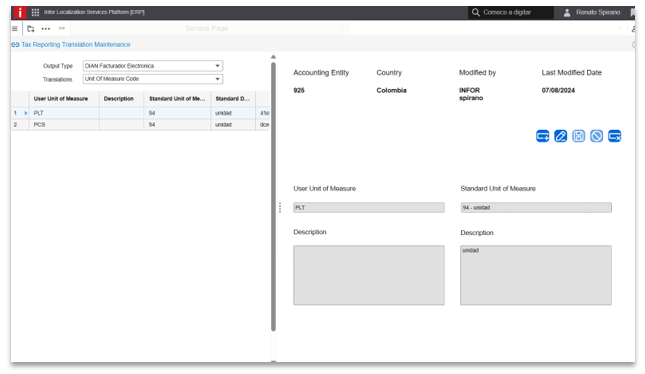The height and width of the screenshot is (374, 645).
Task: Click the red Infor logo icon
Action: tap(19, 12)
